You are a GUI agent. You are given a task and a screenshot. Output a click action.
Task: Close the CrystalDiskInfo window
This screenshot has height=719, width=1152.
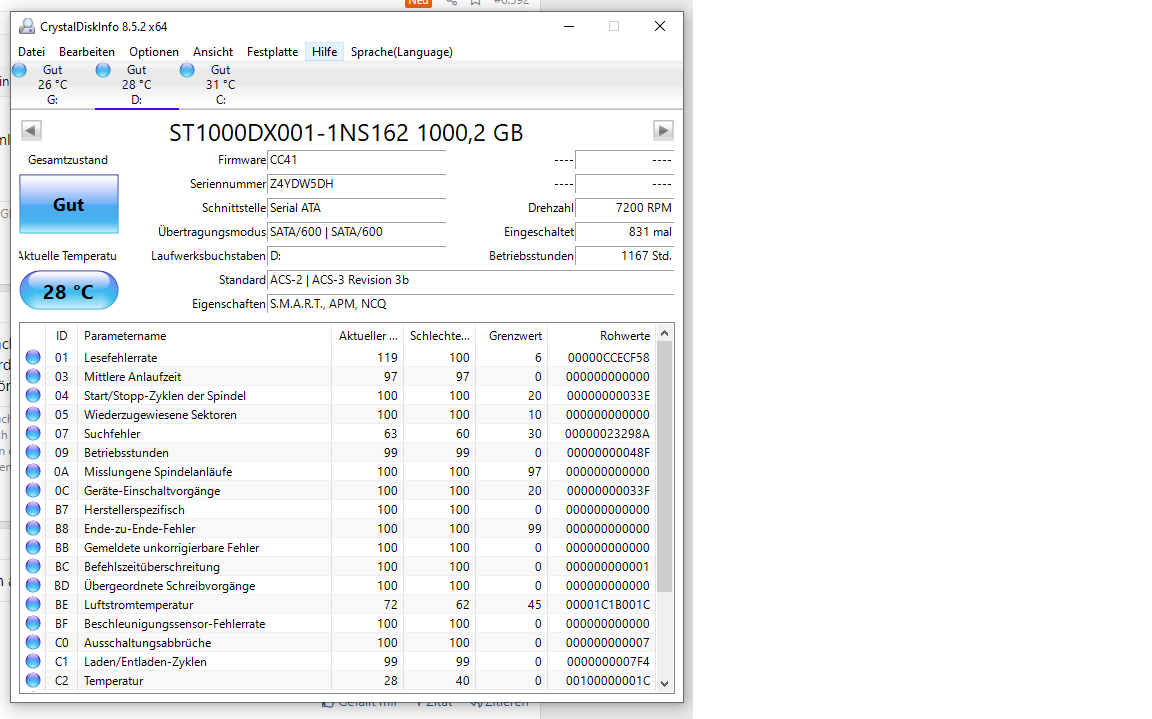[660, 26]
